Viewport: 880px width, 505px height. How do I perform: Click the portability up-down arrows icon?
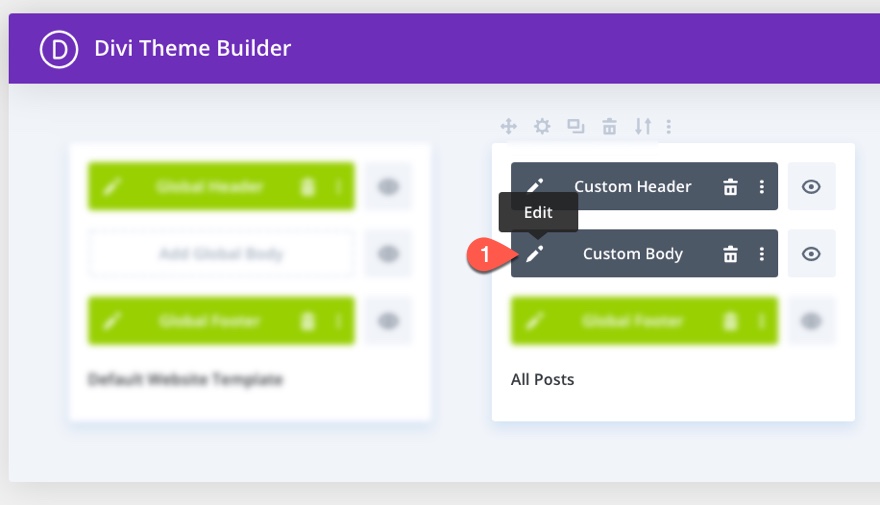pos(643,126)
